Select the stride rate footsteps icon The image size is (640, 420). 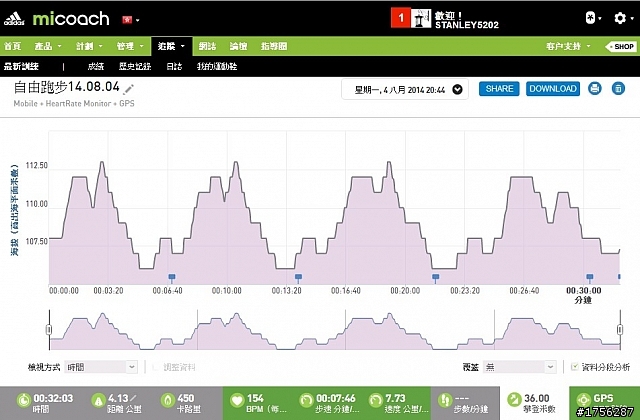coord(445,400)
